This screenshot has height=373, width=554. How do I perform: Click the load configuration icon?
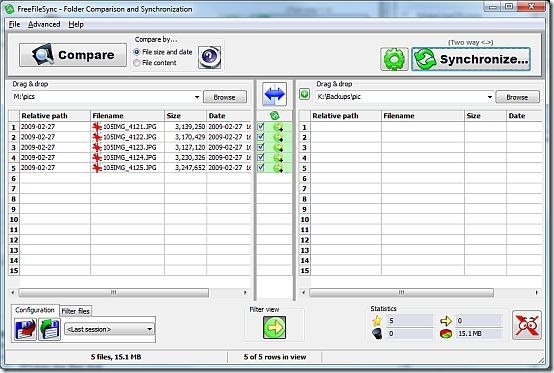[x=49, y=329]
